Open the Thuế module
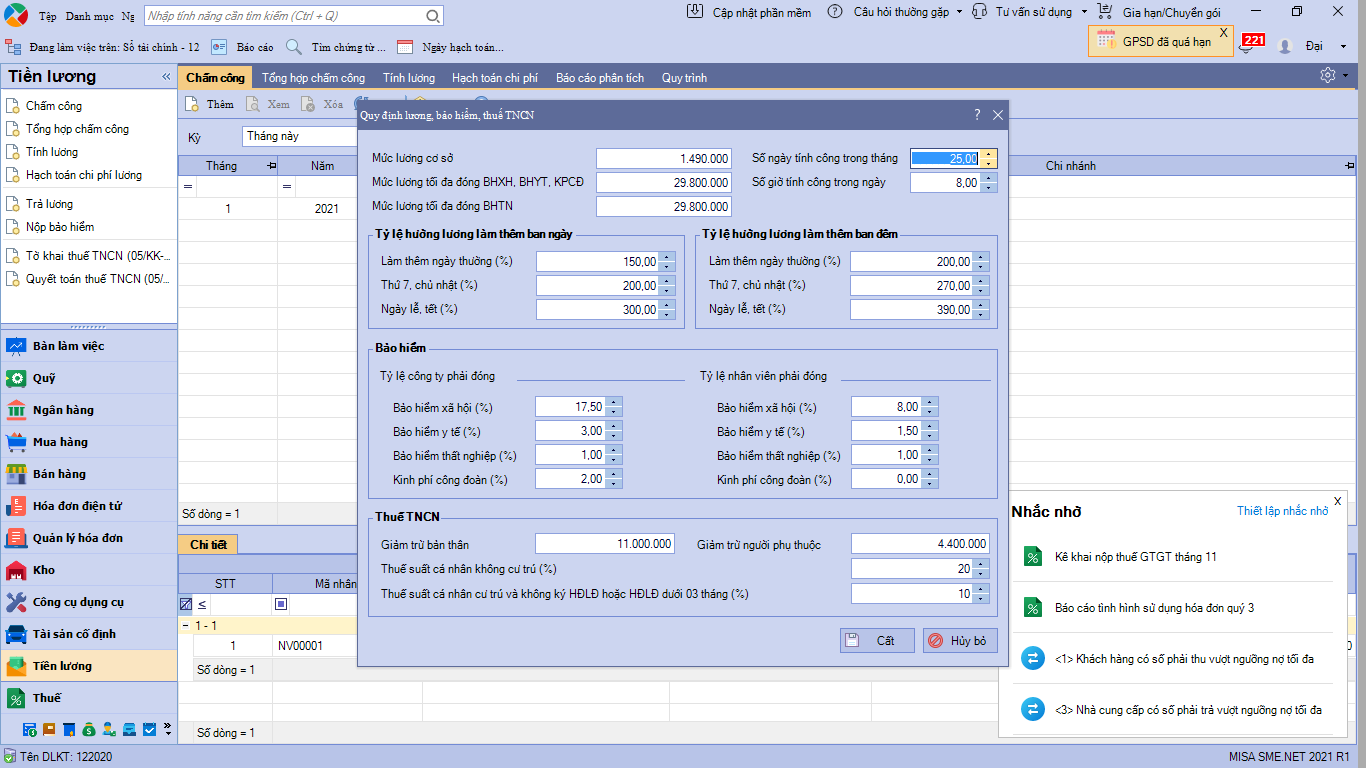The height and width of the screenshot is (768, 1366). [89, 698]
